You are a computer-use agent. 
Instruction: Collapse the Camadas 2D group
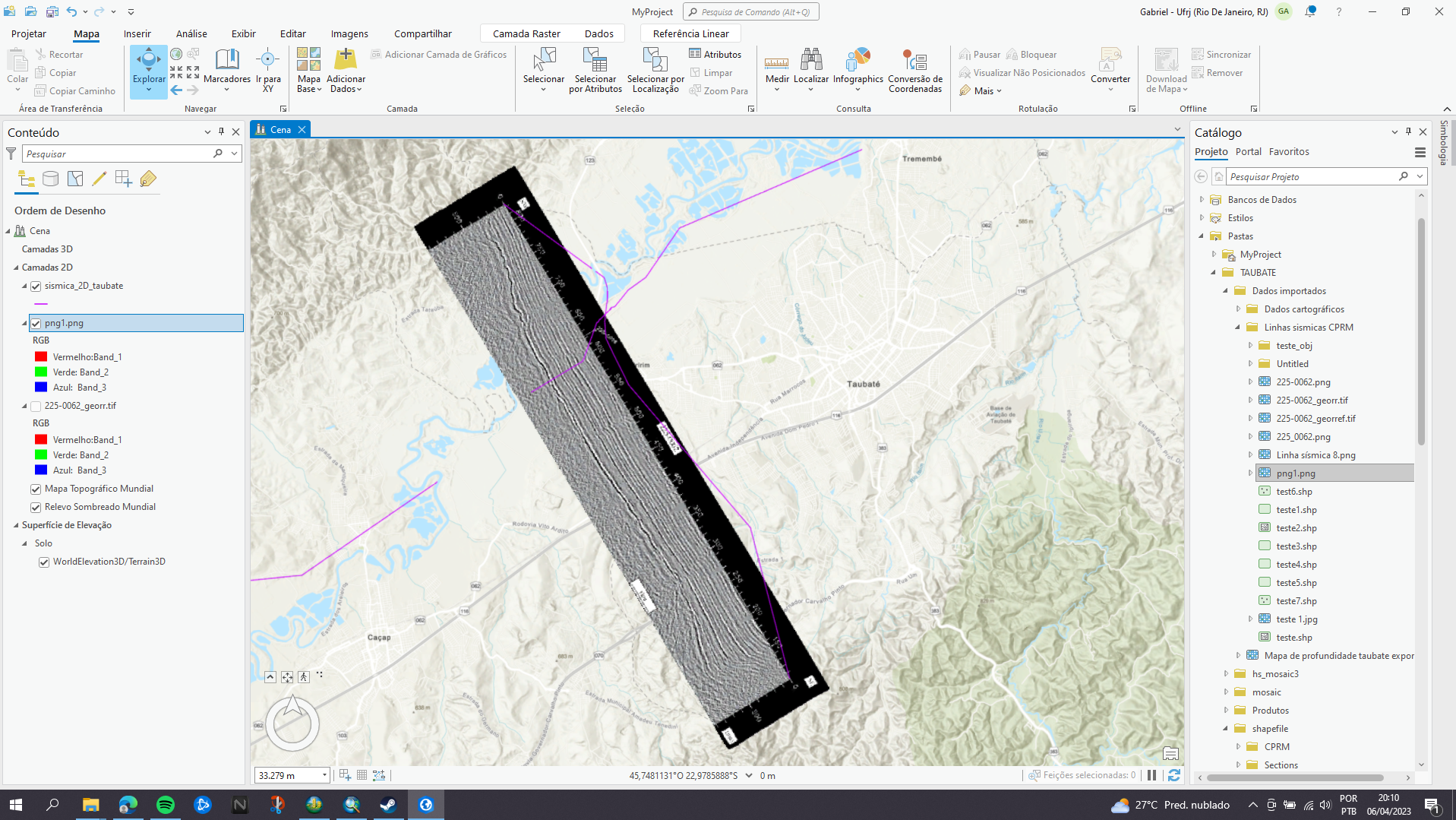click(16, 268)
